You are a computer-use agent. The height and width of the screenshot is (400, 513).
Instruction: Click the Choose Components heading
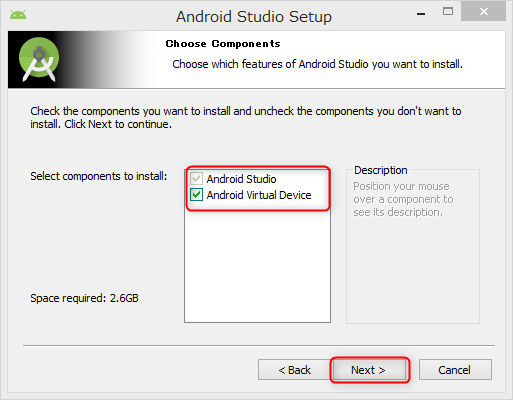click(x=223, y=44)
